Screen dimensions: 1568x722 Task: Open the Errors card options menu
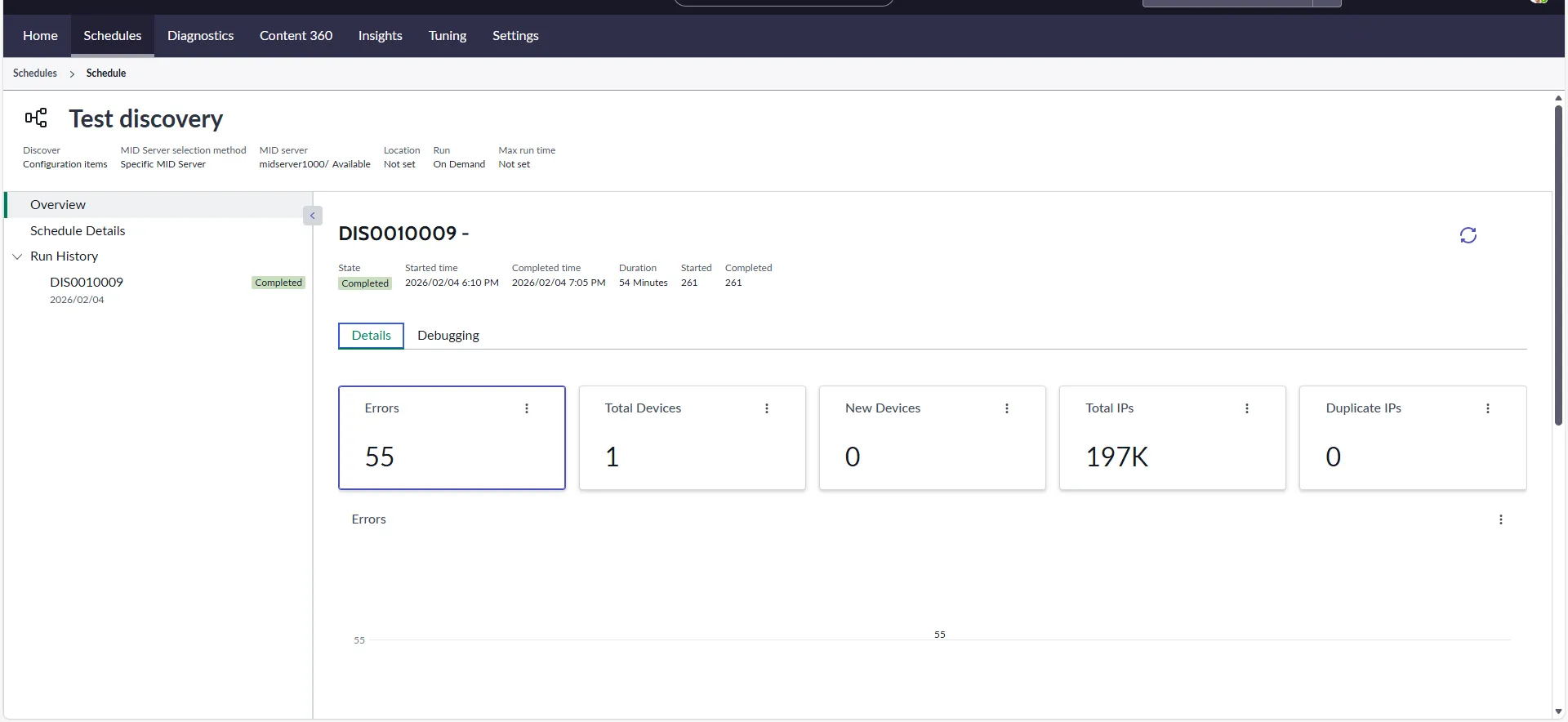(527, 408)
